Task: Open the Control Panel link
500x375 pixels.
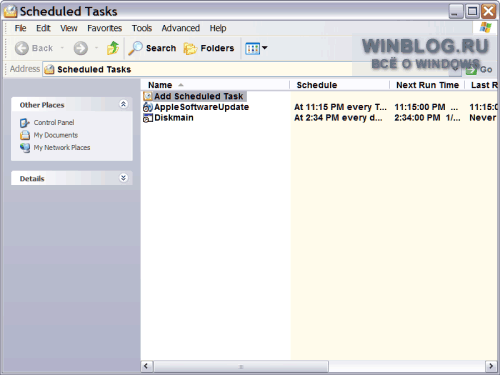Action: point(54,122)
